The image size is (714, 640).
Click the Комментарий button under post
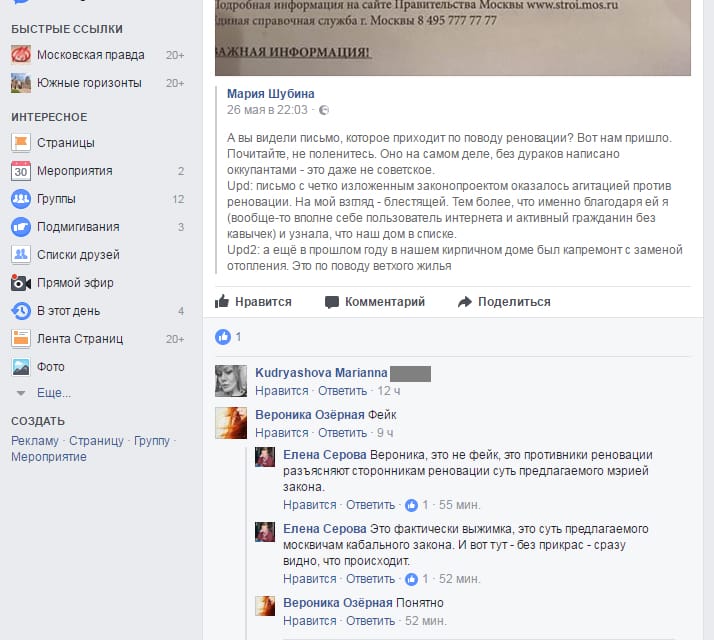point(375,302)
